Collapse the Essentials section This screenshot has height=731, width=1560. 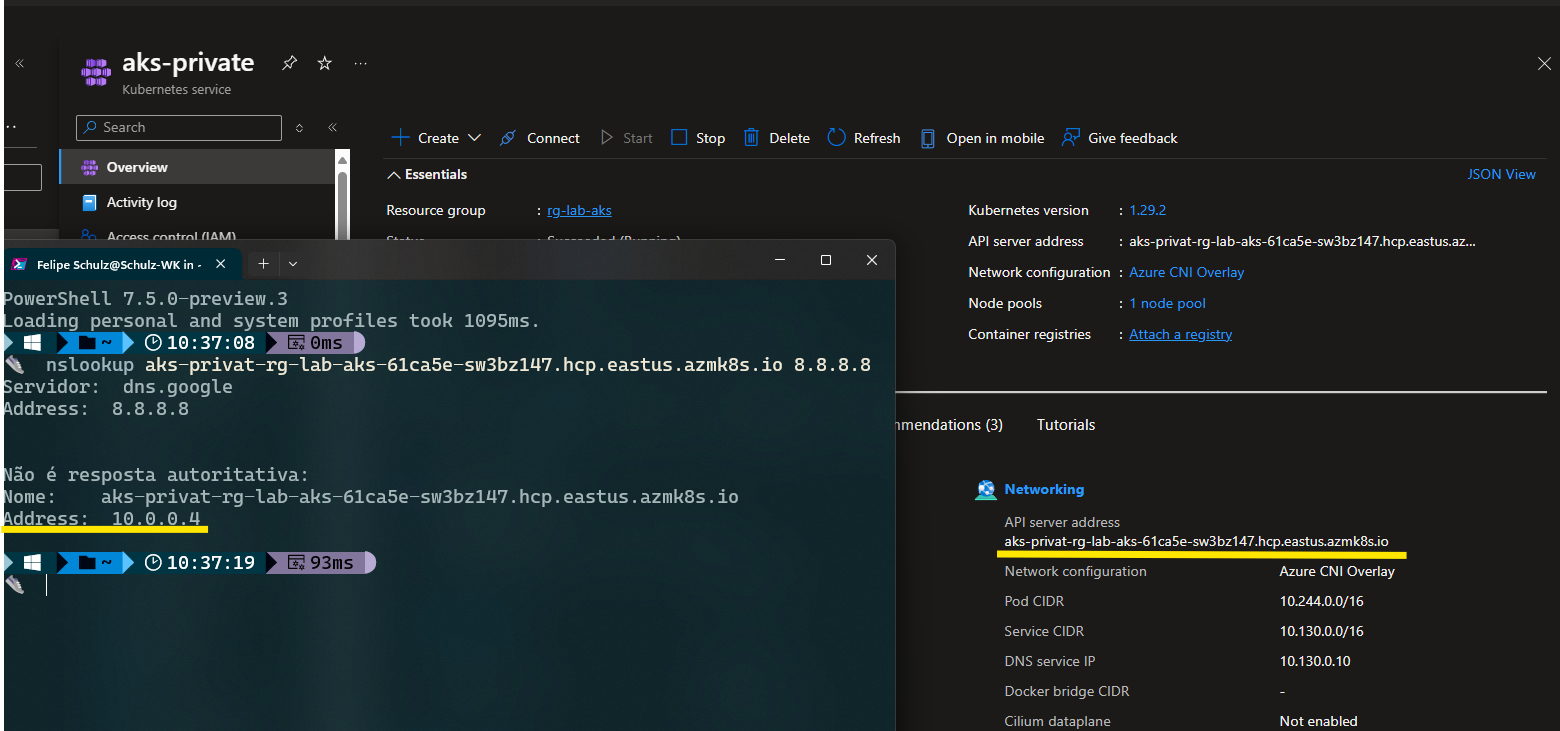(428, 174)
